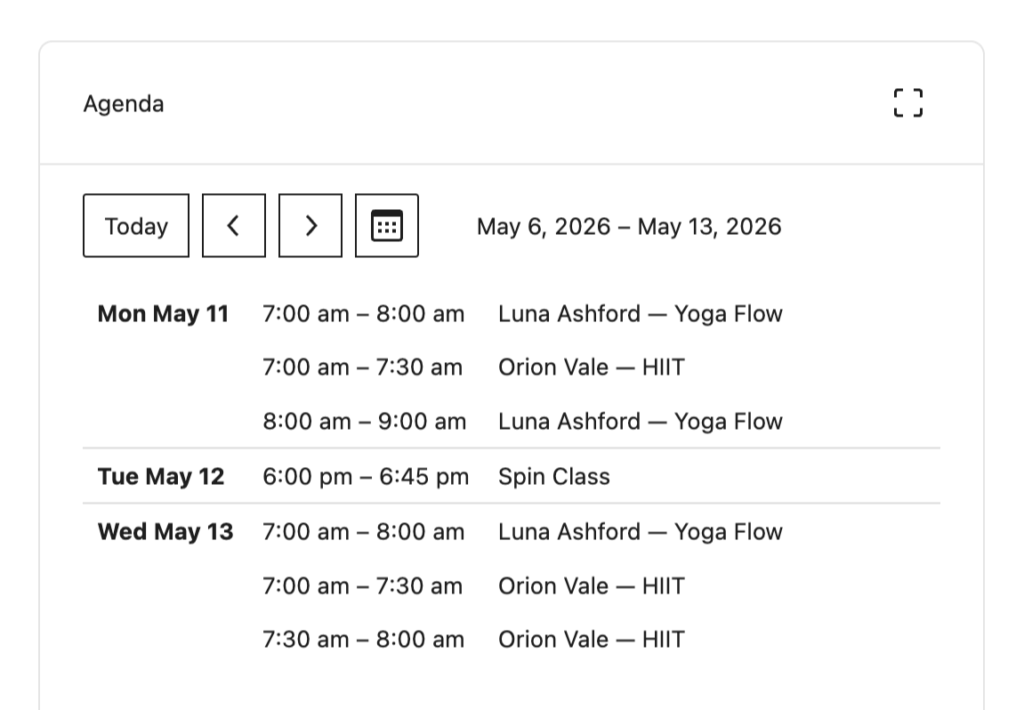
Task: Open the date range May 6 – May 13, 2026
Action: (630, 226)
